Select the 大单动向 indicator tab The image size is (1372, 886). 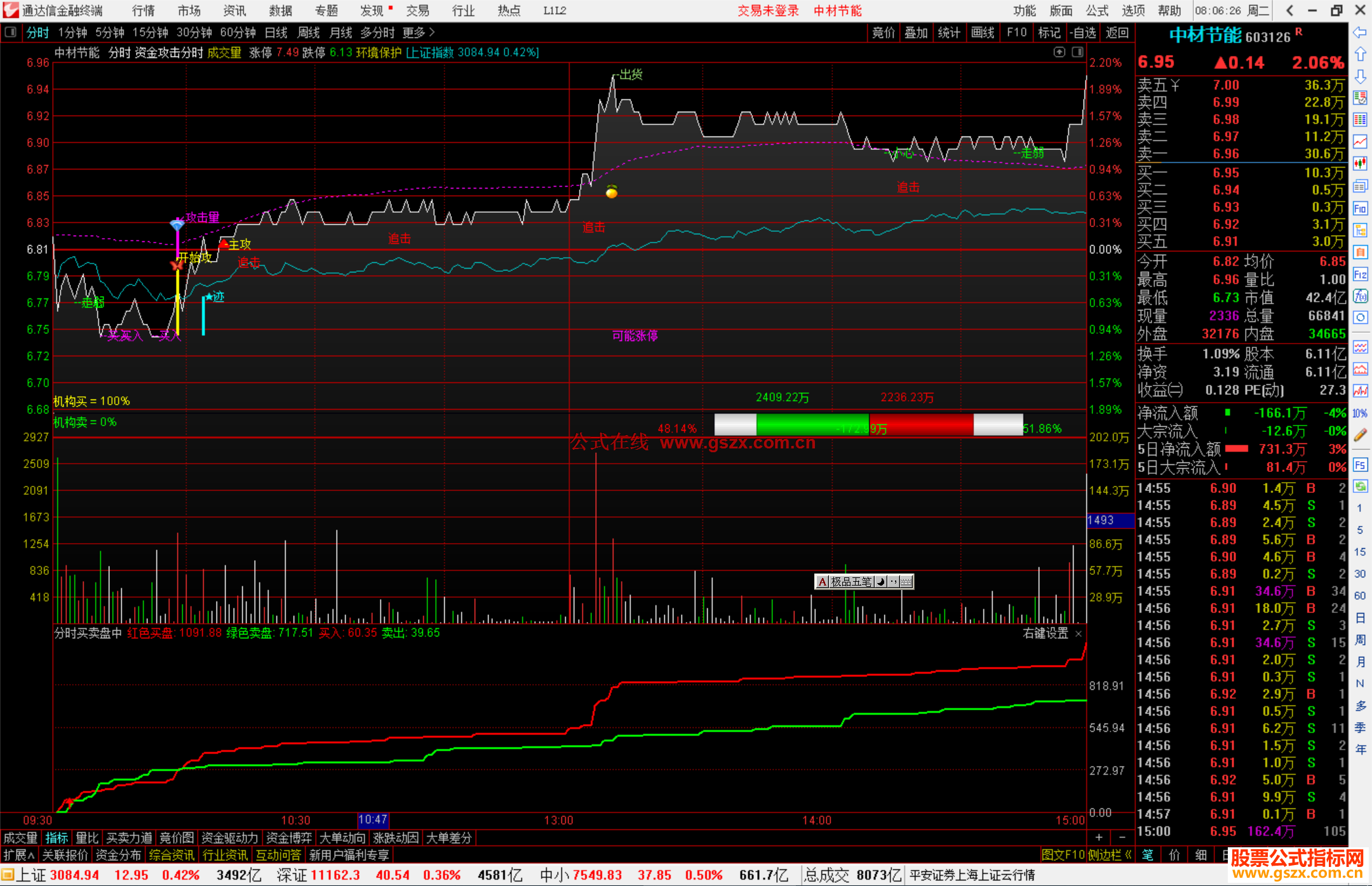coord(343,838)
